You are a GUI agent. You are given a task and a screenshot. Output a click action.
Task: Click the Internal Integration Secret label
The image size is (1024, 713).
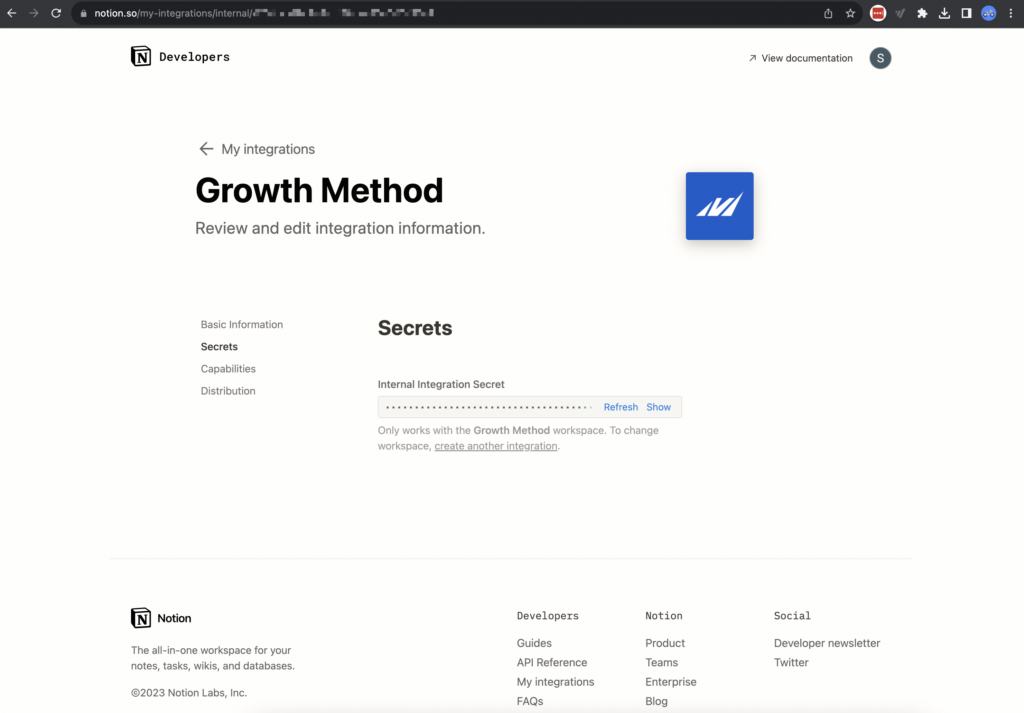[x=441, y=385]
